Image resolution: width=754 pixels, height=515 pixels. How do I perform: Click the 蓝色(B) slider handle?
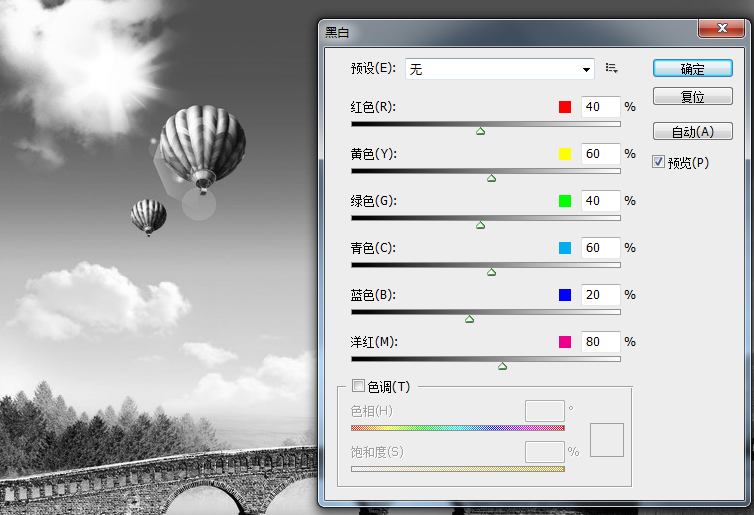(x=470, y=319)
